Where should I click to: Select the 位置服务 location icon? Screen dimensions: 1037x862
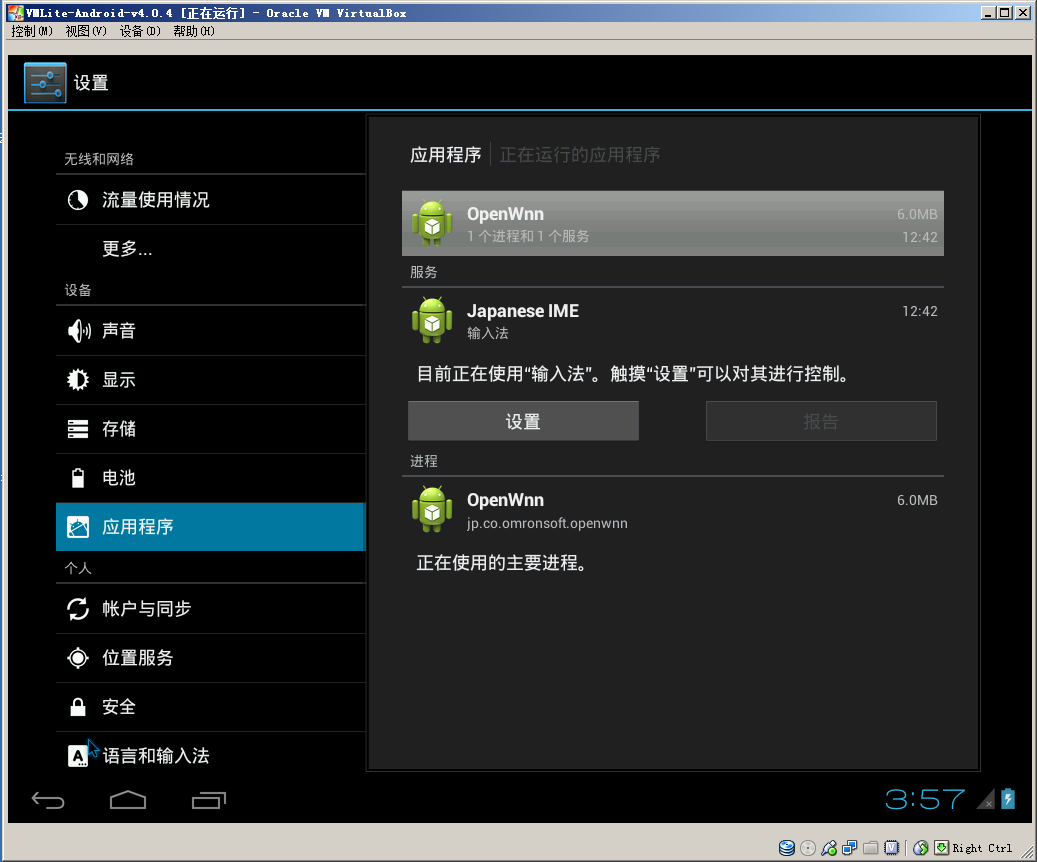tap(78, 657)
